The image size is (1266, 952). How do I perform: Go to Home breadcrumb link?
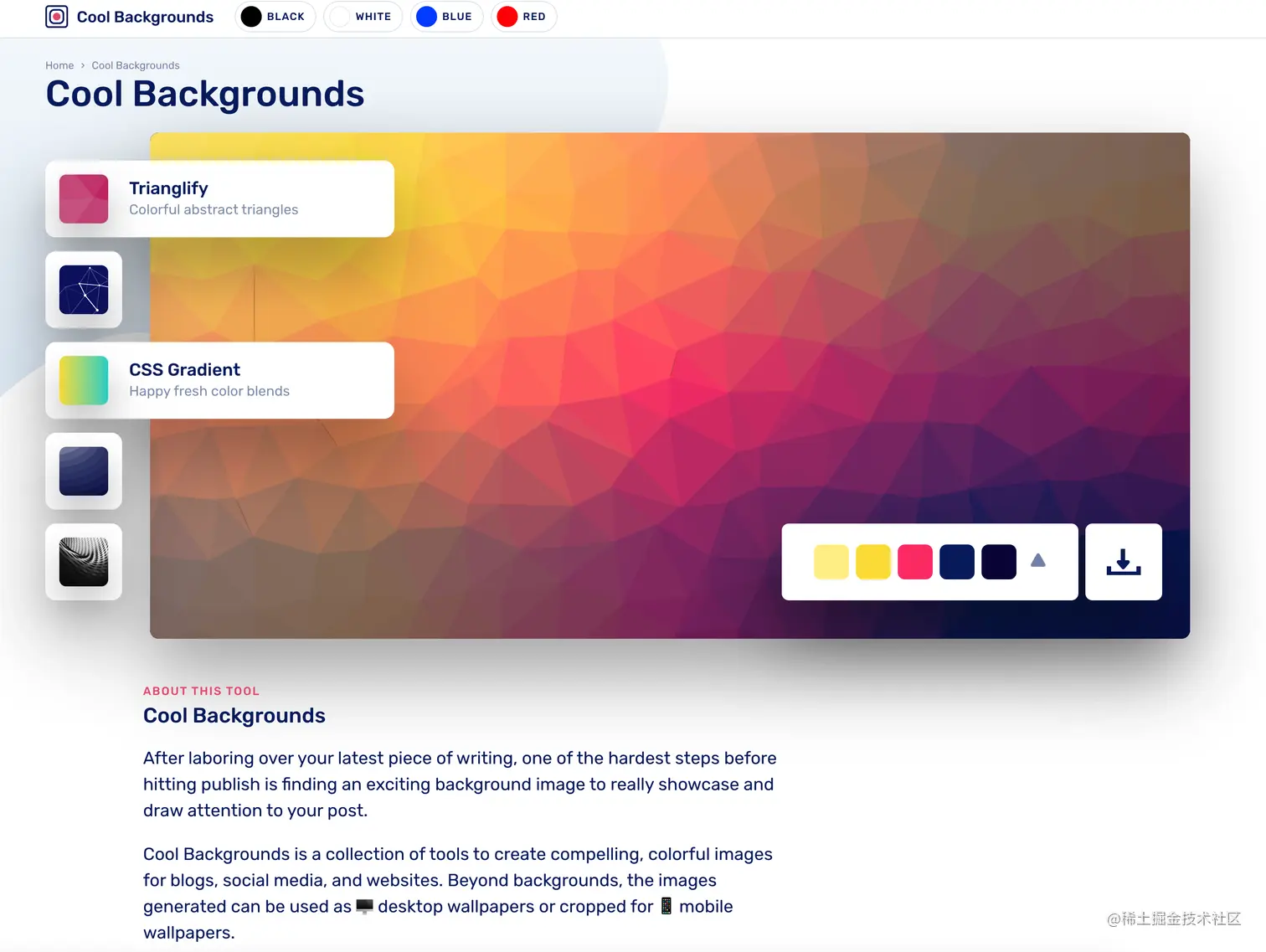pyautogui.click(x=59, y=65)
